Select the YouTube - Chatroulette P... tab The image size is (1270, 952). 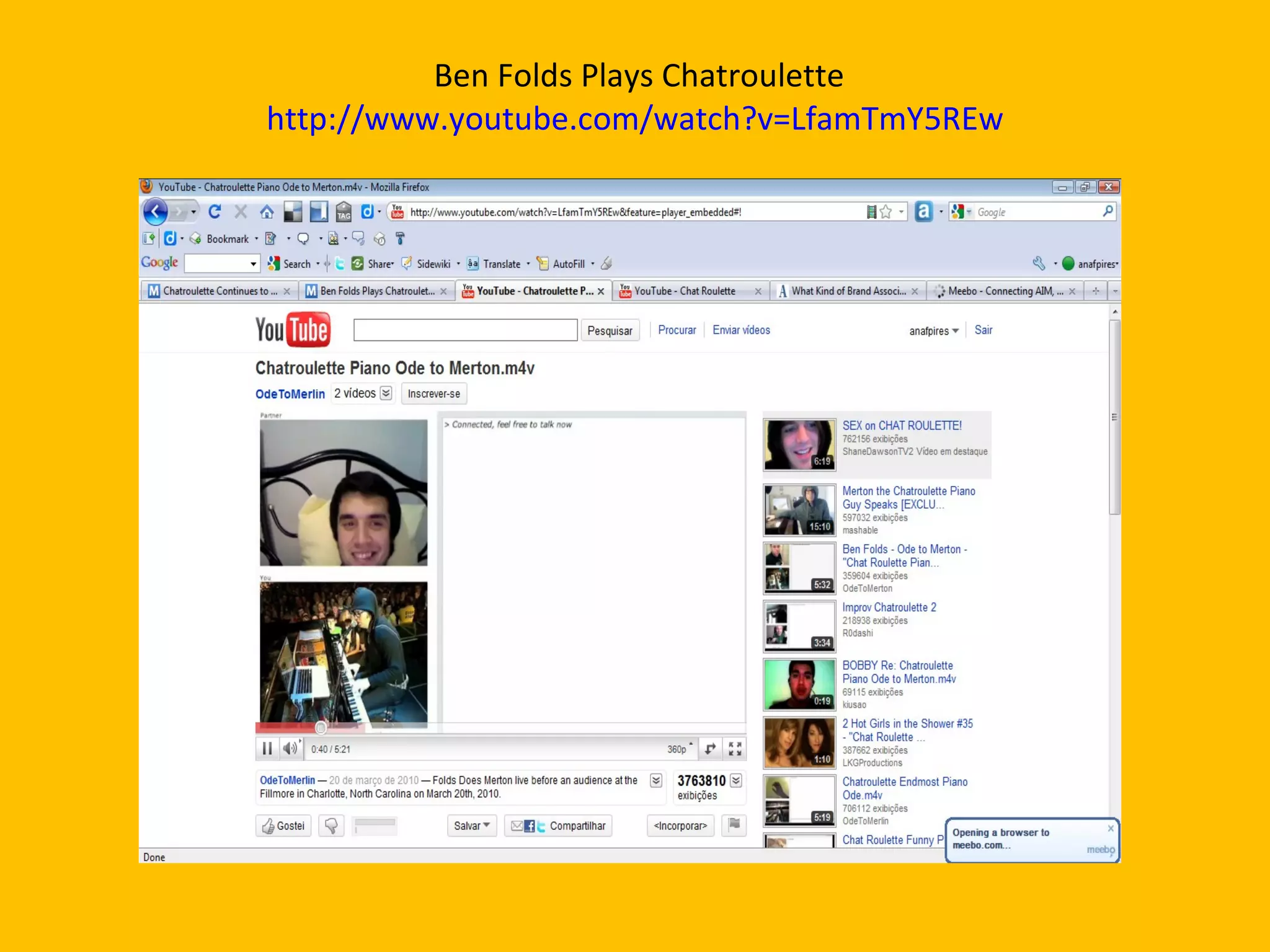tap(533, 291)
